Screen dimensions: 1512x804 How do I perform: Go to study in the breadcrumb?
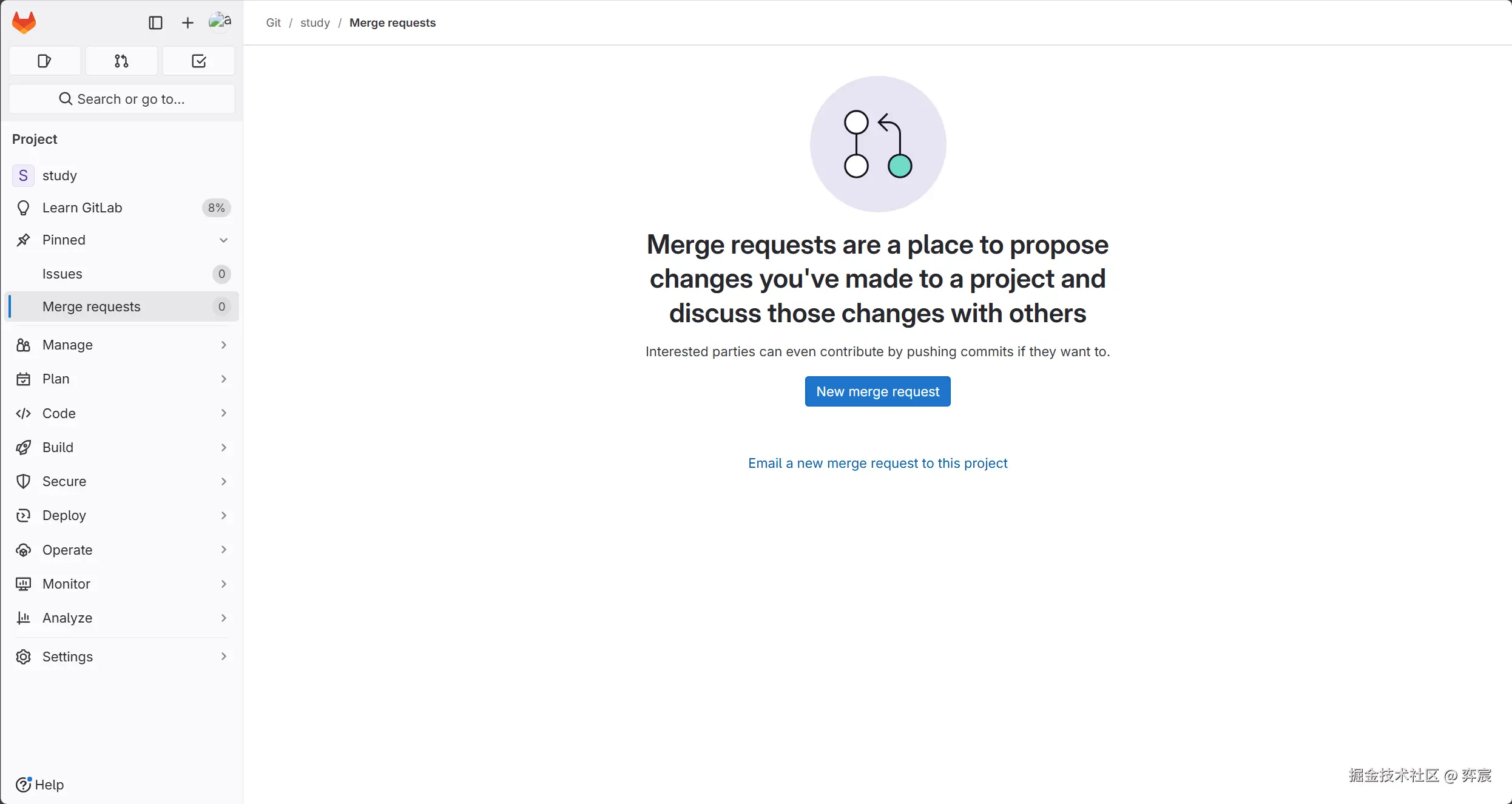coord(315,22)
